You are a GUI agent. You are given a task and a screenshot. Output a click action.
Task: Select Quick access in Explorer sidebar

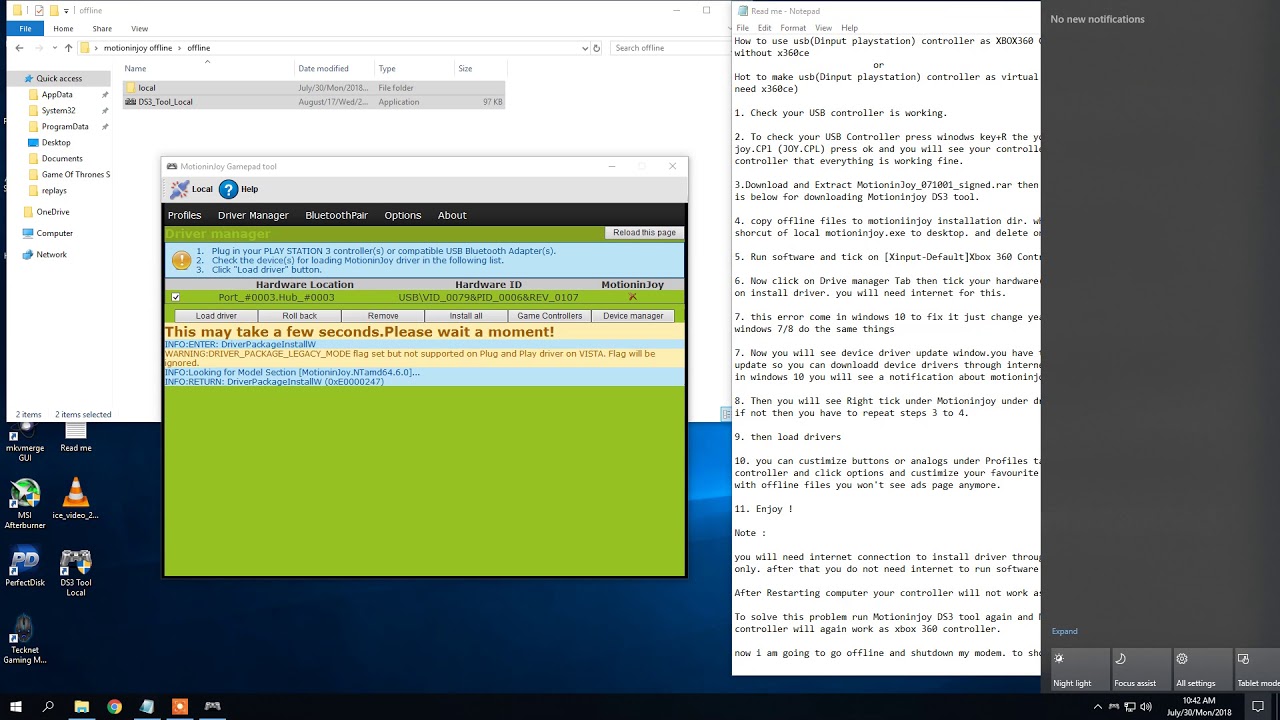59,79
